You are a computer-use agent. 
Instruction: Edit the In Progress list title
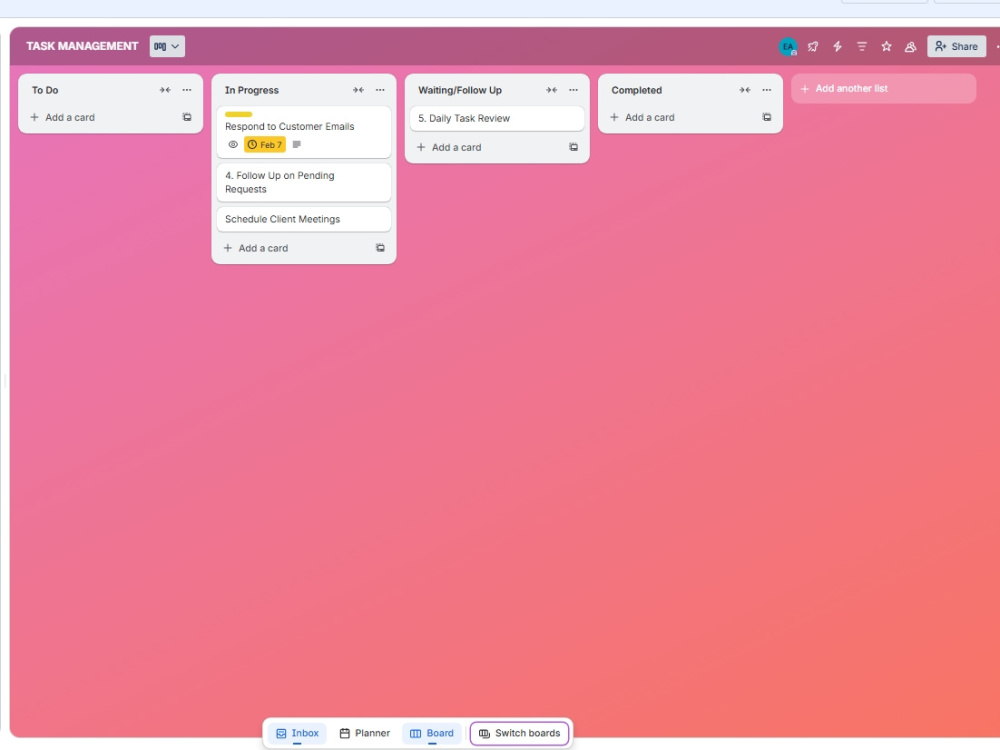[x=252, y=90]
